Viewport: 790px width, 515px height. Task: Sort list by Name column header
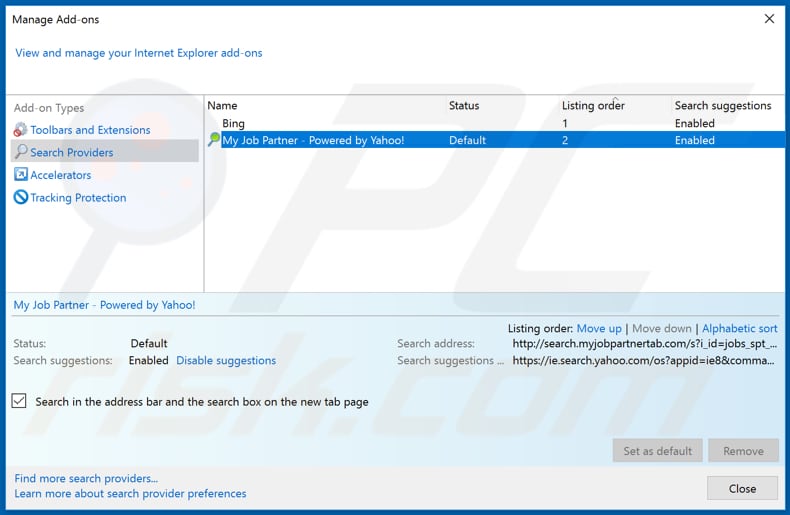click(222, 105)
